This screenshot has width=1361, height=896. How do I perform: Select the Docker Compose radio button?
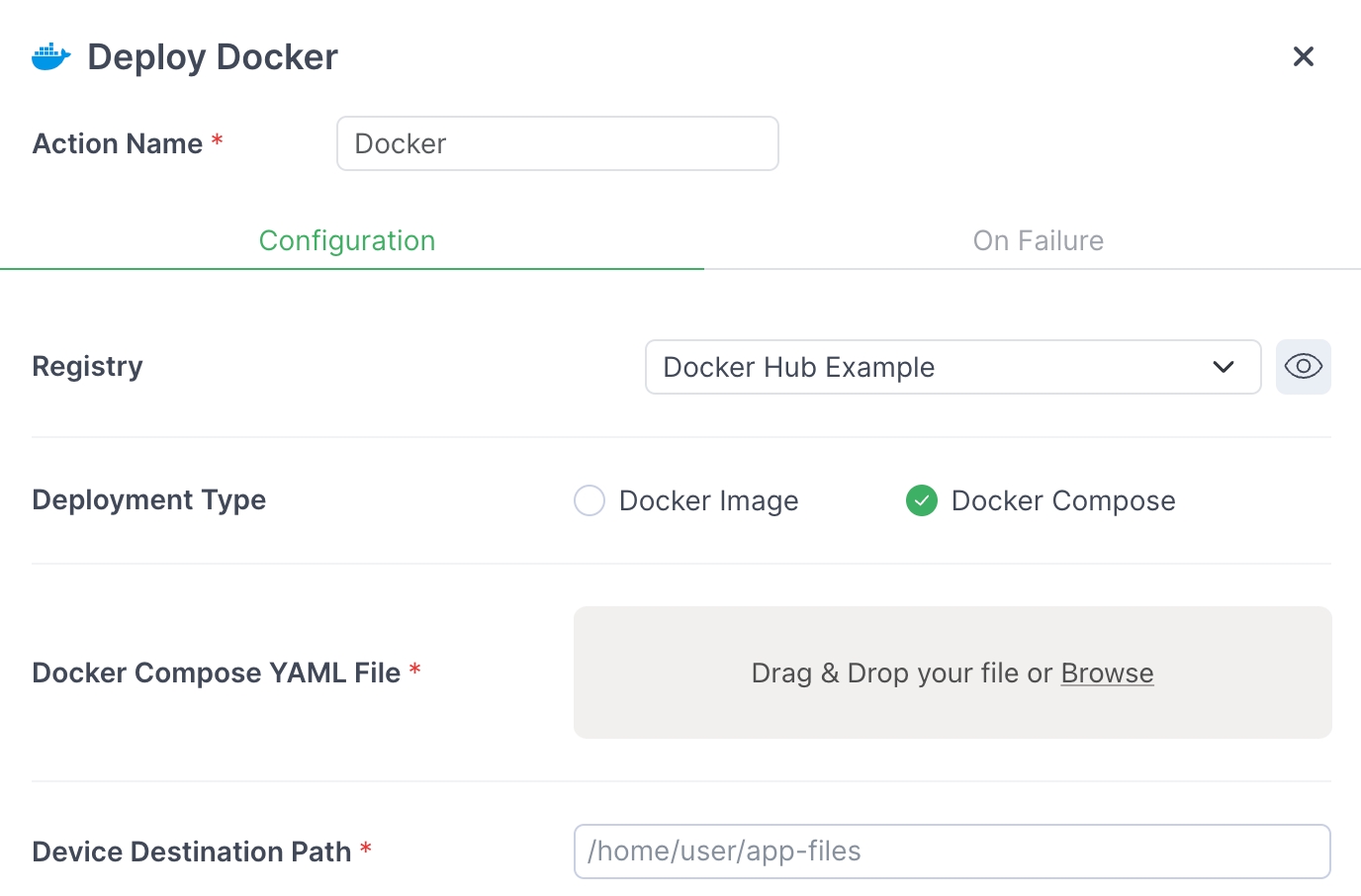point(922,500)
